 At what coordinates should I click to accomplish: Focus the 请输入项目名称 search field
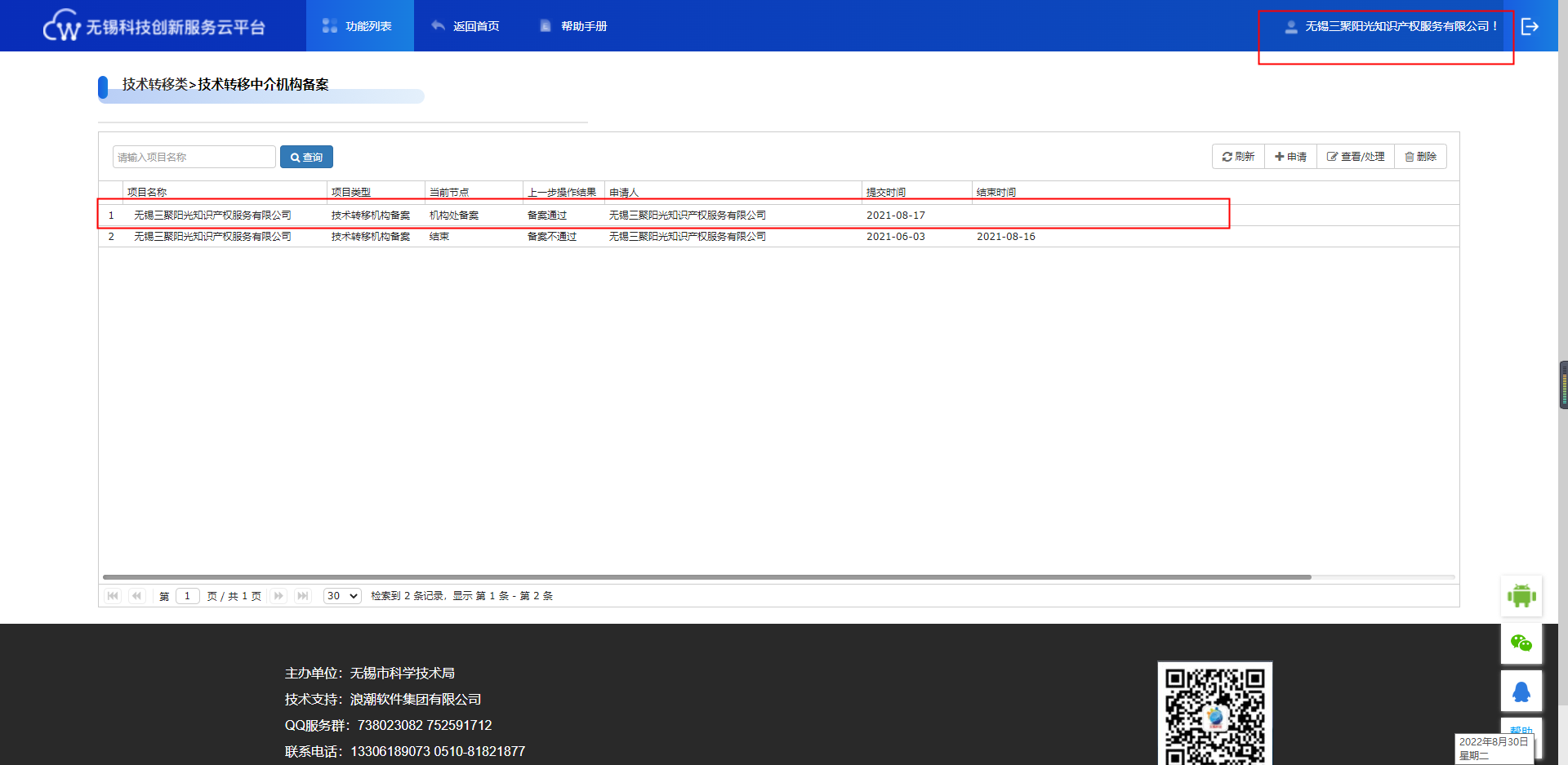pos(194,157)
